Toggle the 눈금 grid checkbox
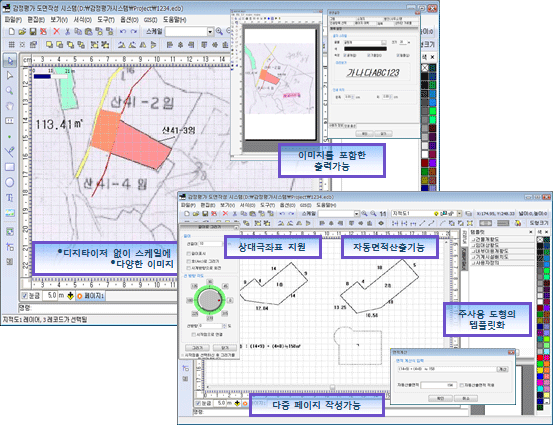 tap(25, 296)
